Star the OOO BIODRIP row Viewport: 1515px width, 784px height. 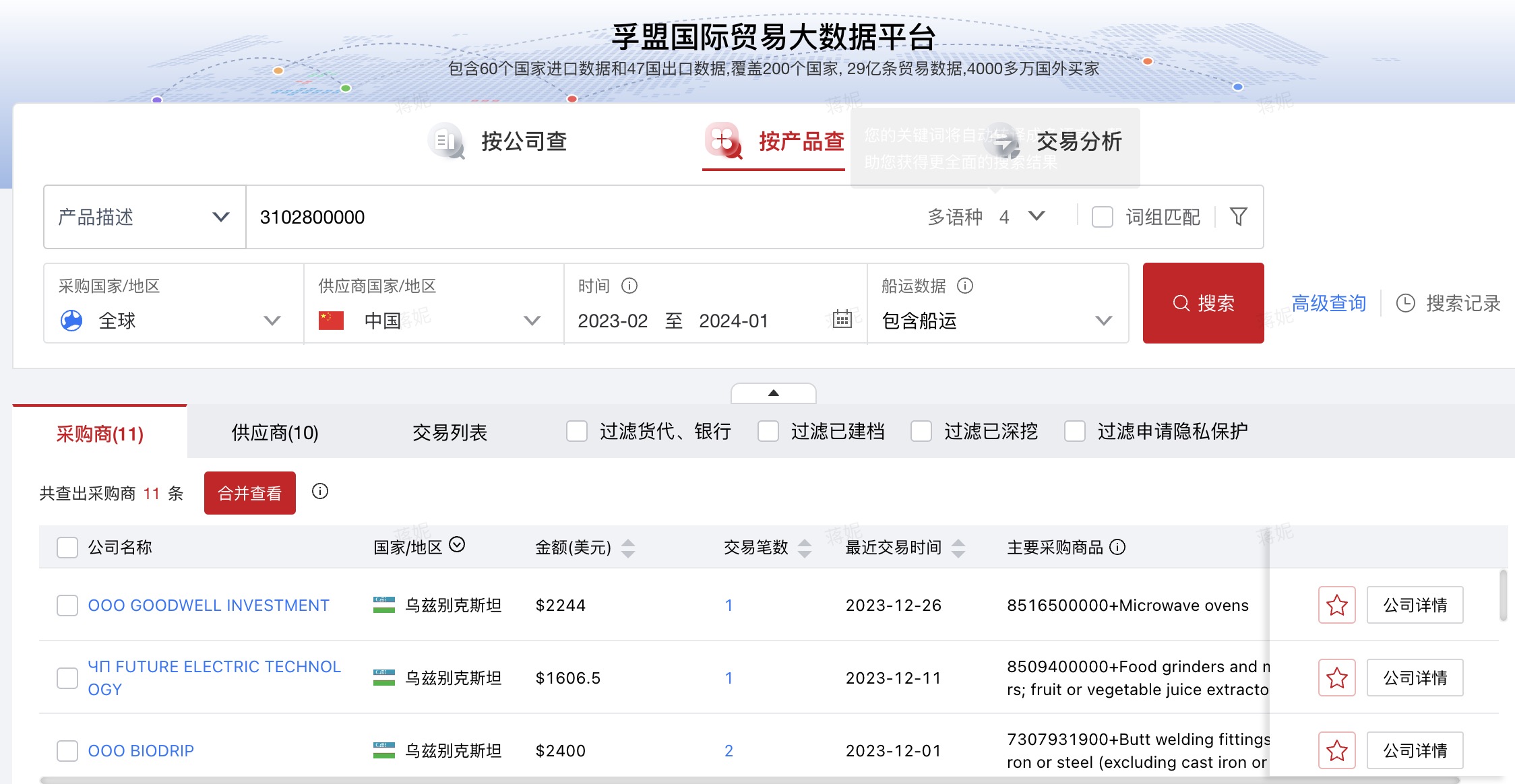[1336, 750]
